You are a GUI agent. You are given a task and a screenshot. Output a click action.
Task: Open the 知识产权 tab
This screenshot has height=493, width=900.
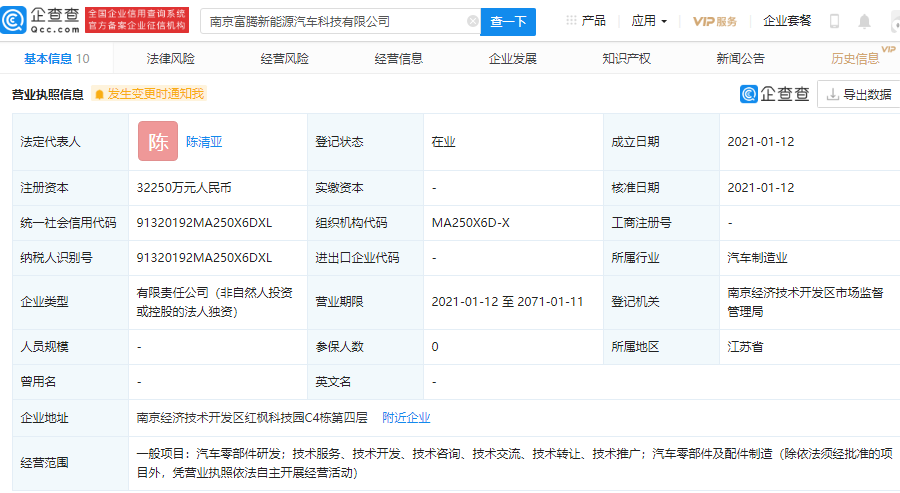[627, 59]
